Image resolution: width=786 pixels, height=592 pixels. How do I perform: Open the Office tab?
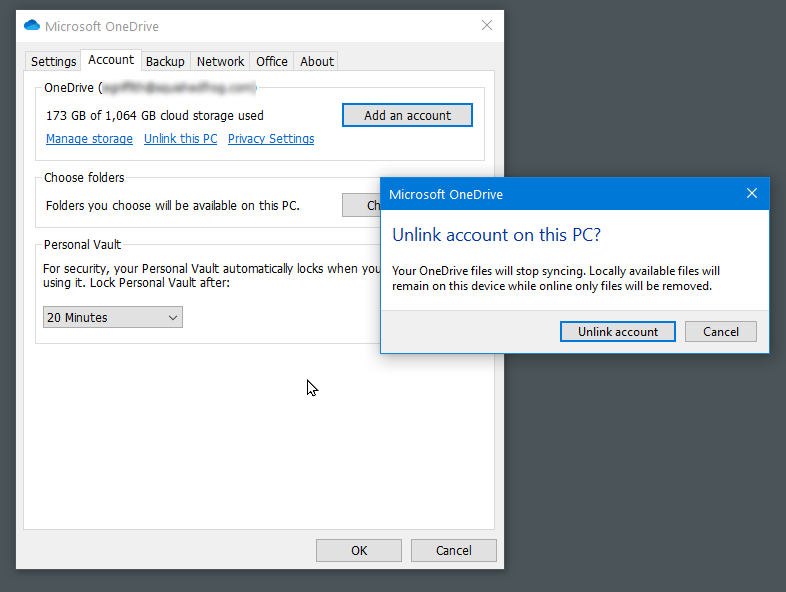click(272, 61)
